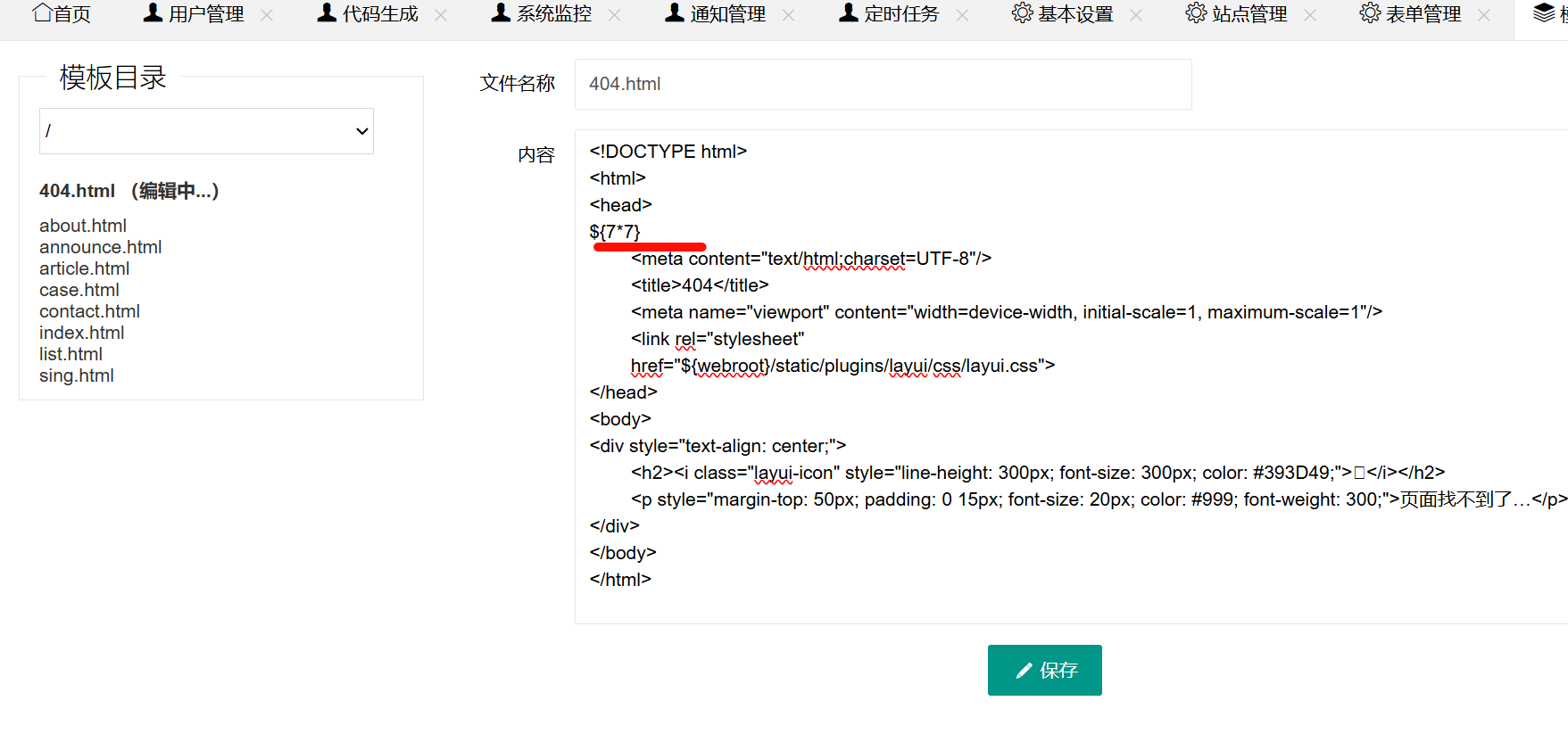This screenshot has height=734, width=1568.
Task: Close the 通知管理 tab
Action: [x=789, y=15]
